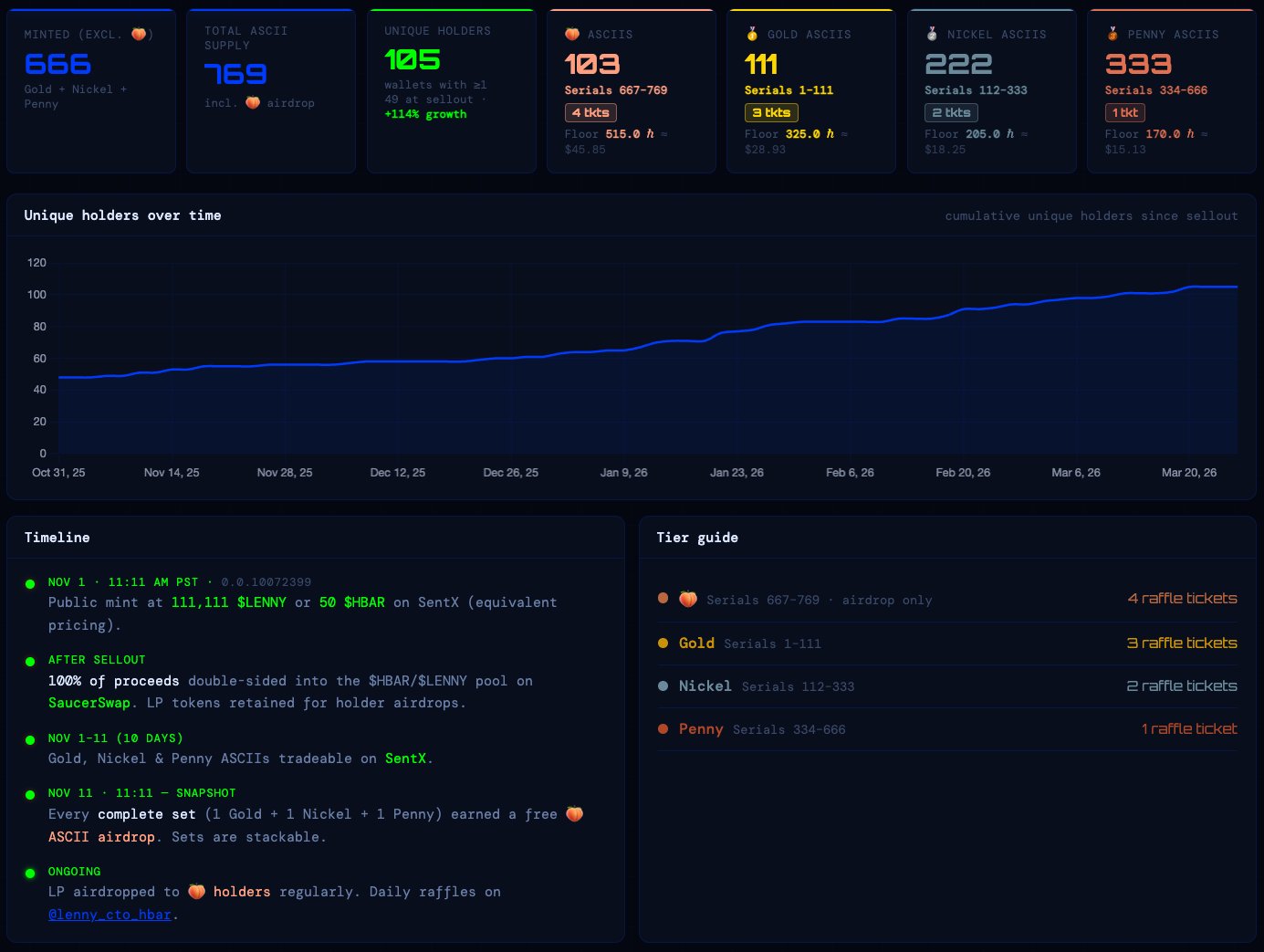
Task: Click the 'Timeline' panel heading
Action: 57,538
